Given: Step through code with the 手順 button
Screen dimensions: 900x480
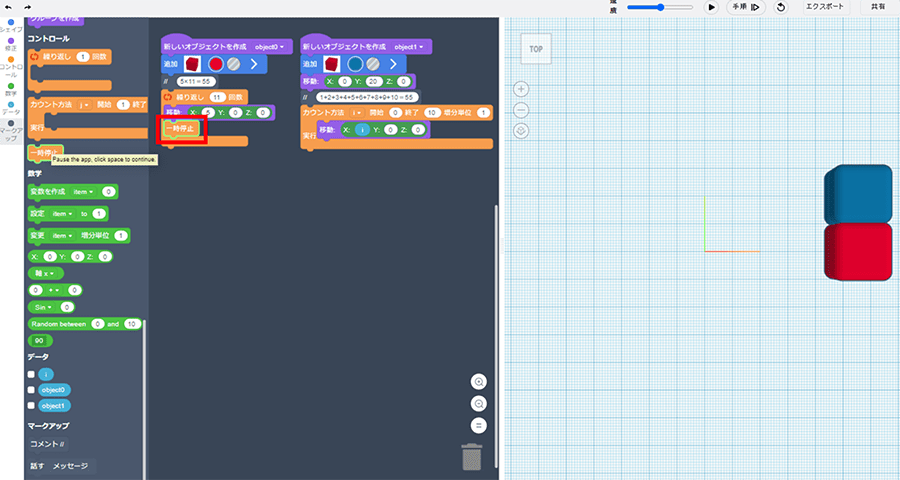Looking at the screenshot, I should (x=746, y=7).
